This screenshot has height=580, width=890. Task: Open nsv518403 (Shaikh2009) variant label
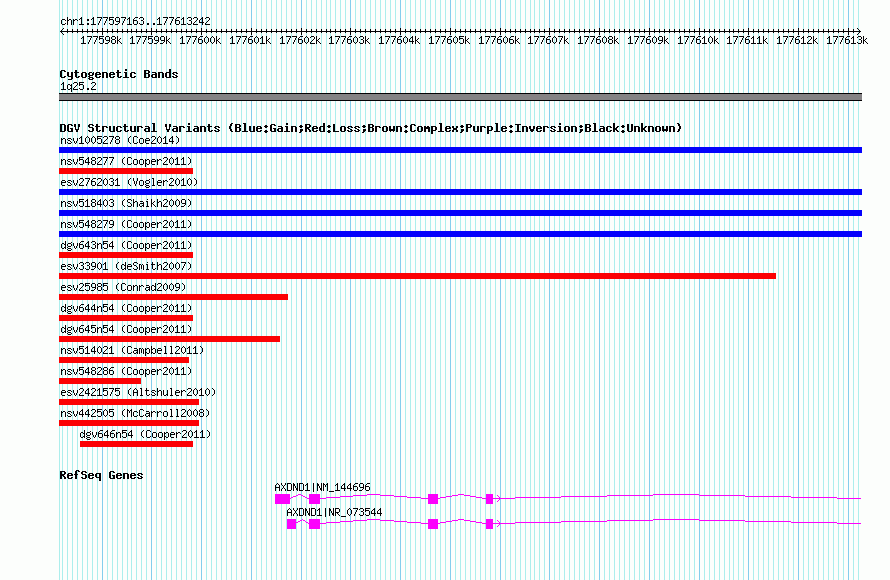coord(126,203)
